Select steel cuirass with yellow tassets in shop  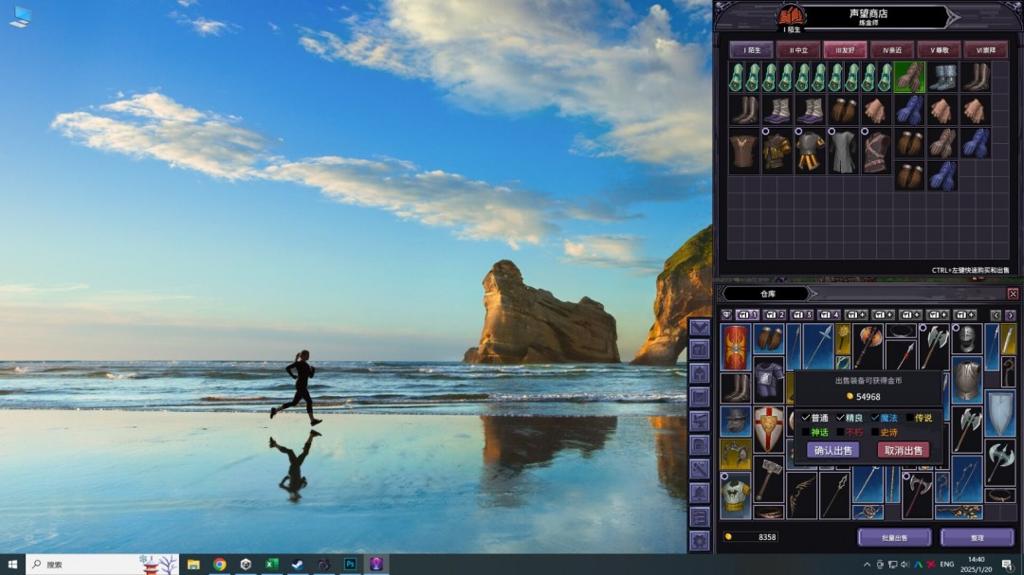[810, 152]
